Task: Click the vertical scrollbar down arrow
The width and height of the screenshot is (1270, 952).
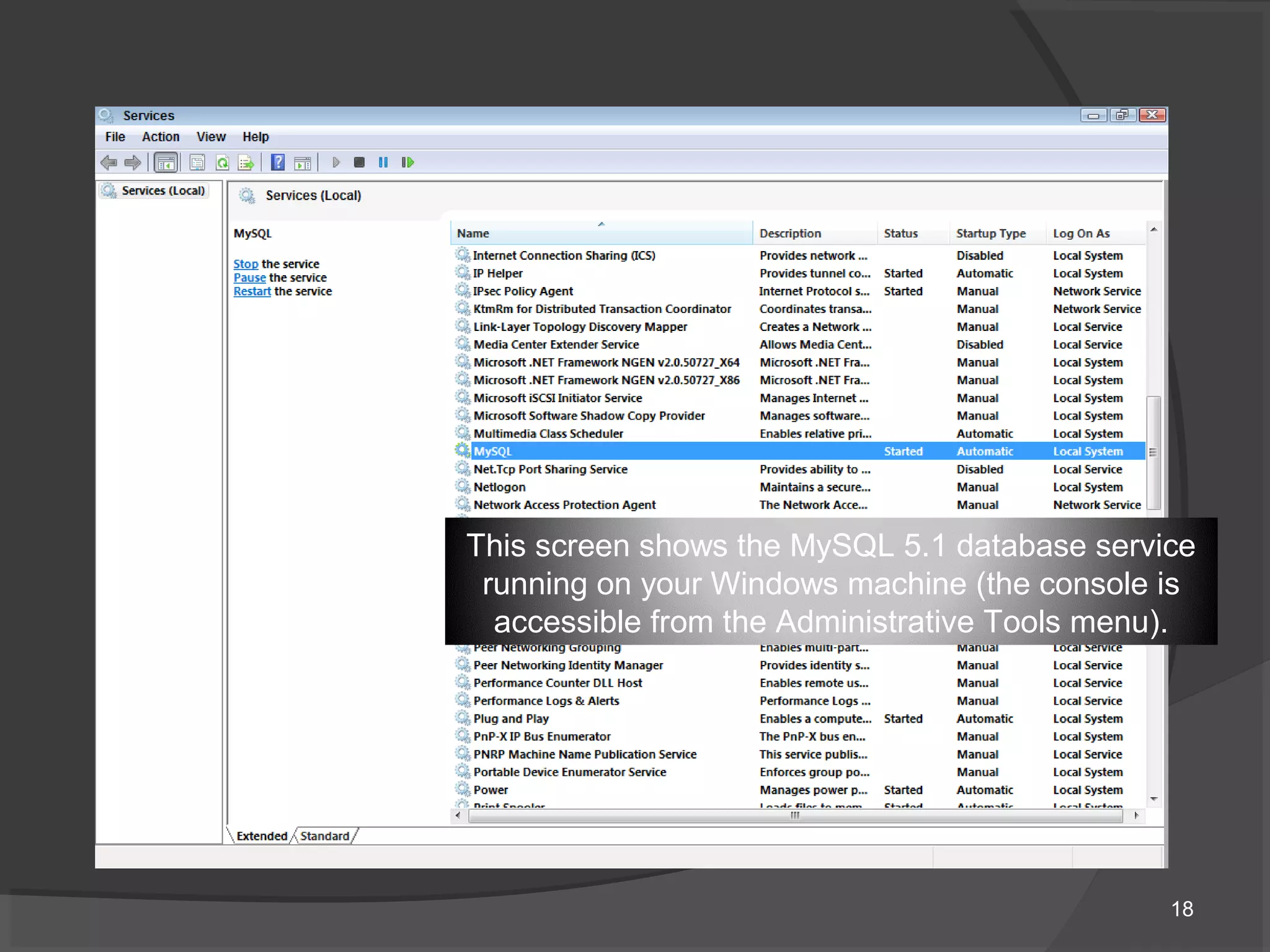Action: [x=1153, y=799]
